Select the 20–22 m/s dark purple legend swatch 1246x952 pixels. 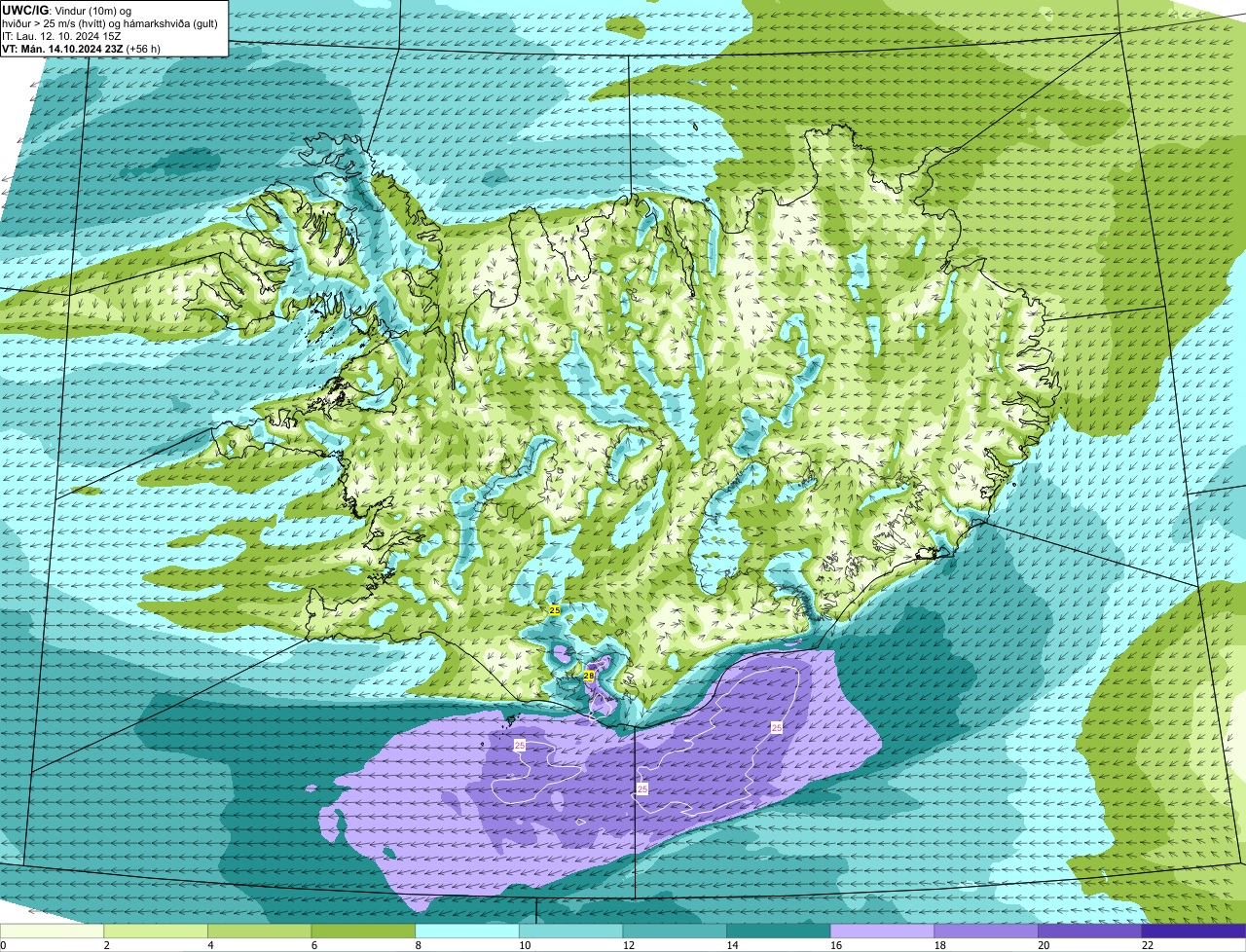pos(1090,932)
